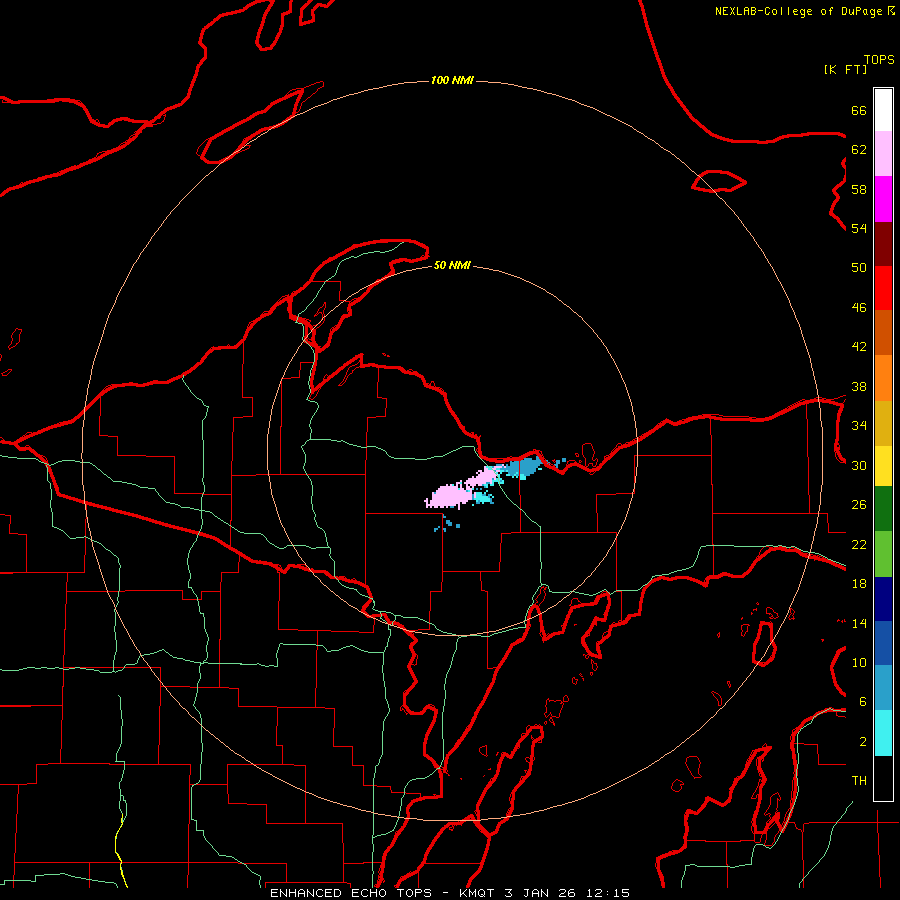
Task: Click the TH legend label
Action: point(859,781)
